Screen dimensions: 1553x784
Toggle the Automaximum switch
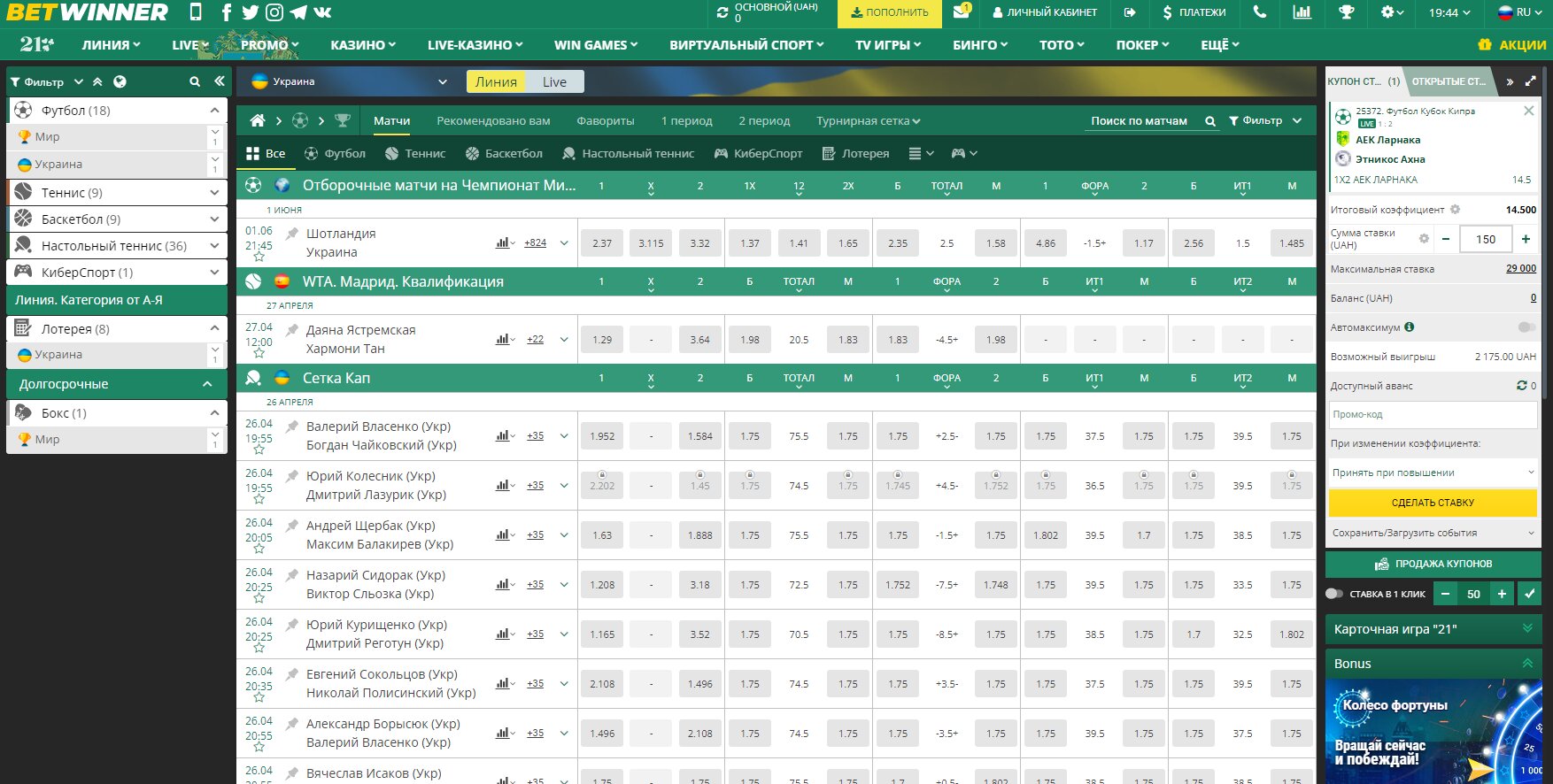(1526, 327)
